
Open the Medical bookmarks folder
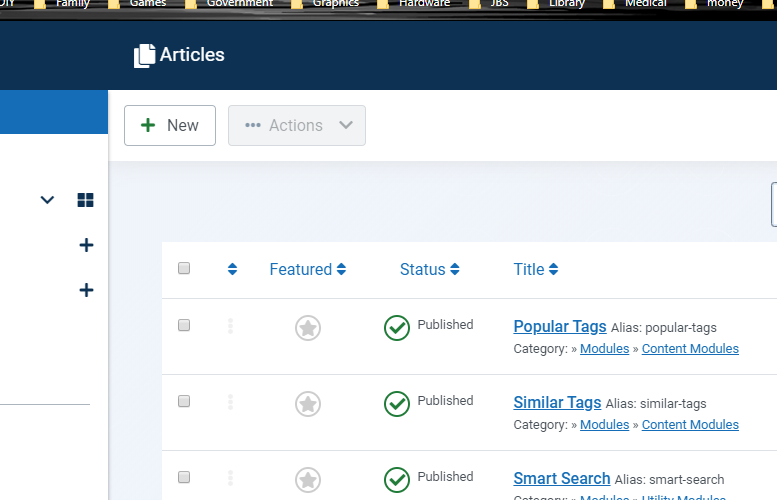pos(635,4)
